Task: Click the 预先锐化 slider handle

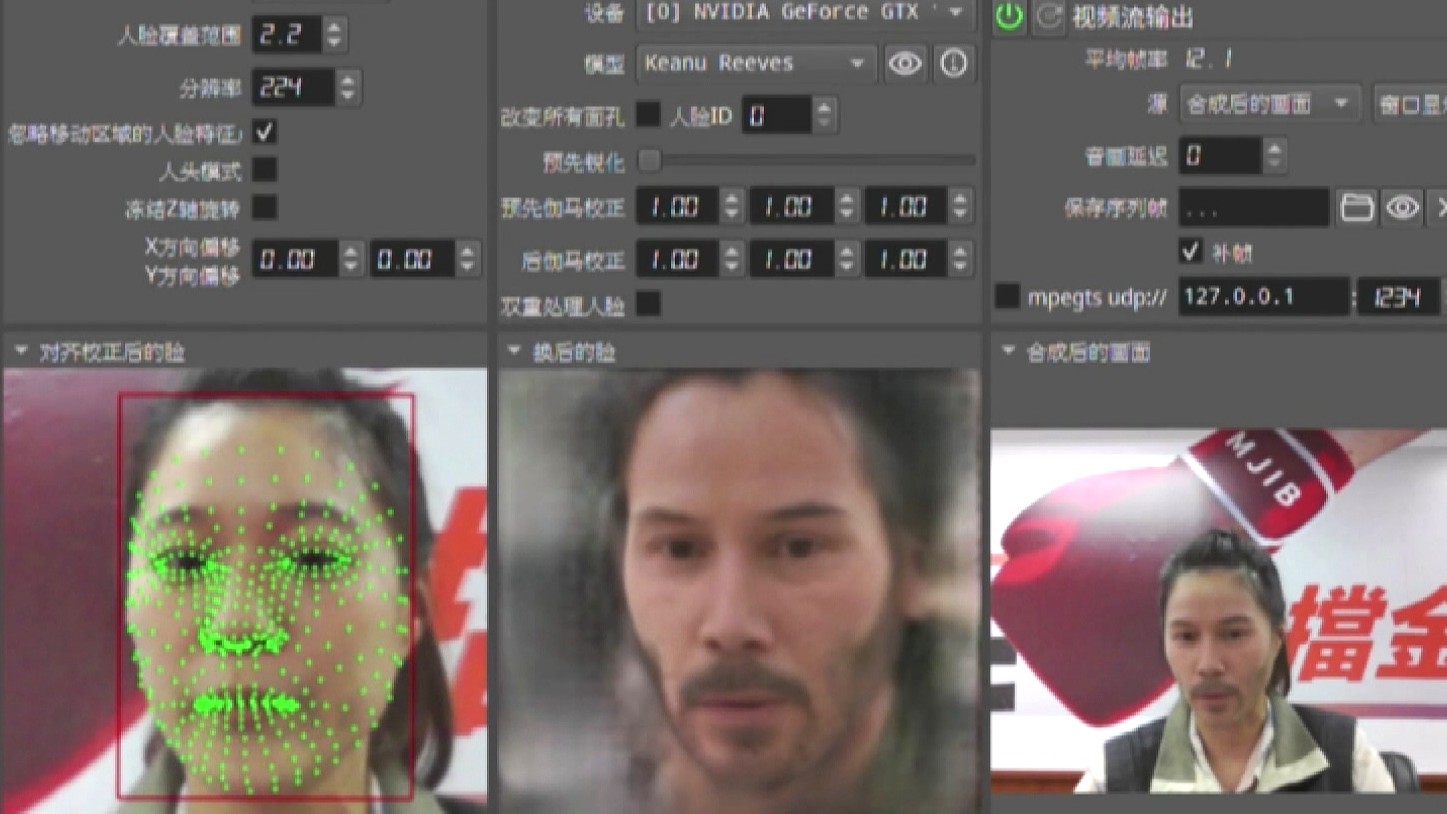Action: click(649, 160)
